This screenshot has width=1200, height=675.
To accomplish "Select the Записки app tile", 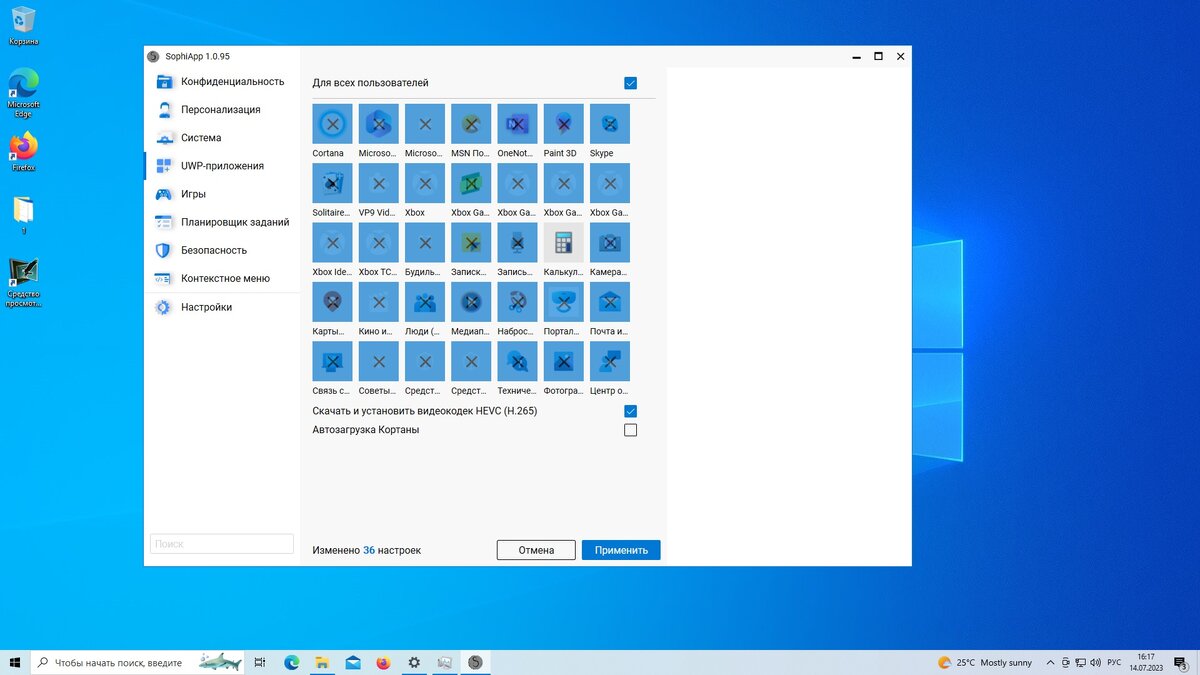I will coord(471,242).
